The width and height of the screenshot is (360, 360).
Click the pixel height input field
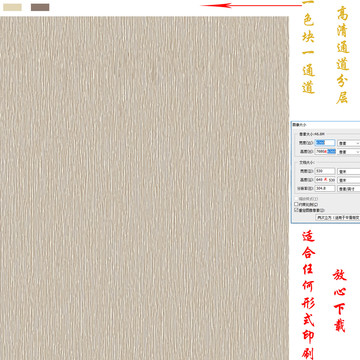[325, 151]
